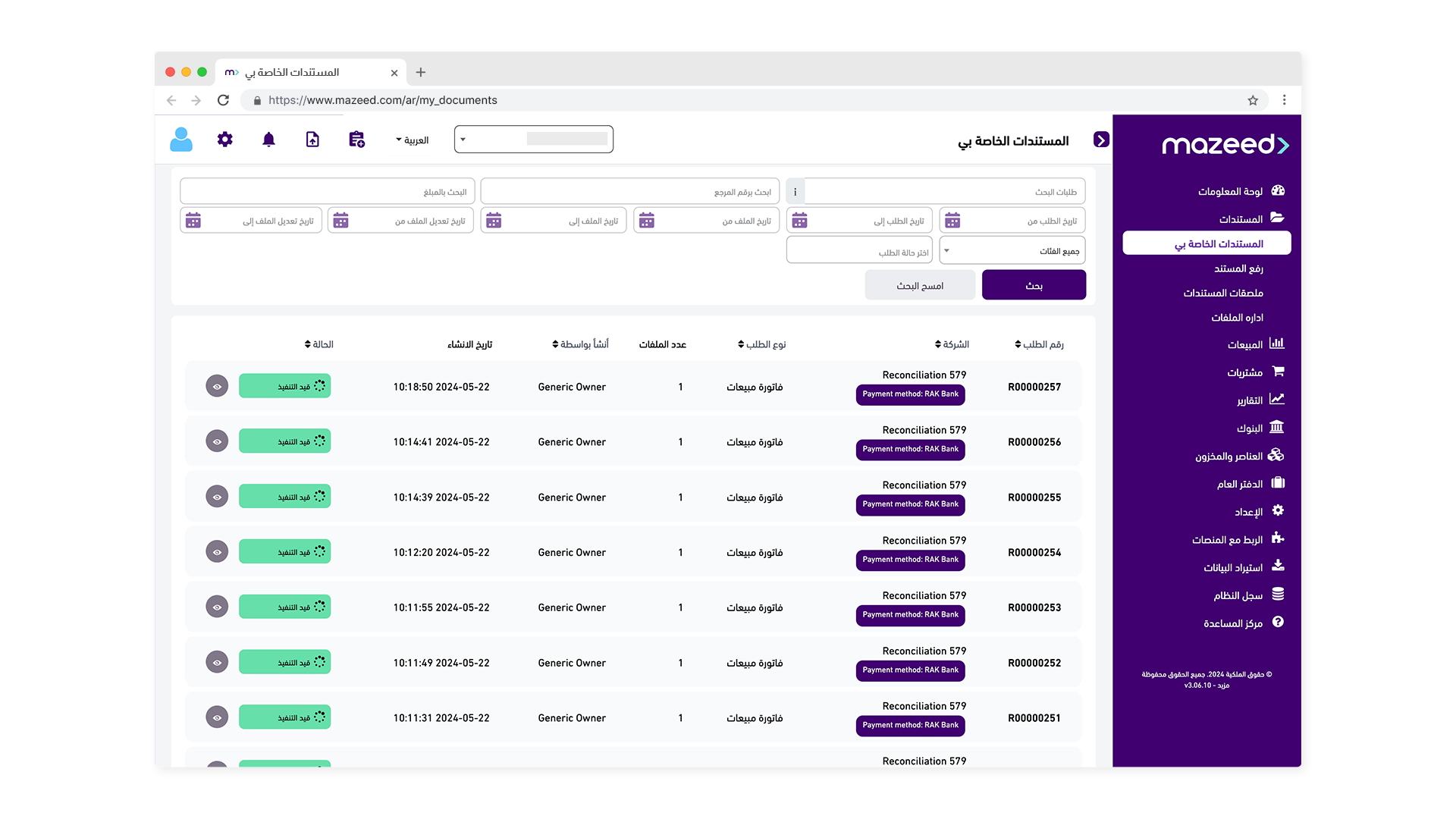Viewport: 1456px width, 819px height.
Task: Click the 'مسح البحث' clear button
Action: pyautogui.click(x=920, y=285)
